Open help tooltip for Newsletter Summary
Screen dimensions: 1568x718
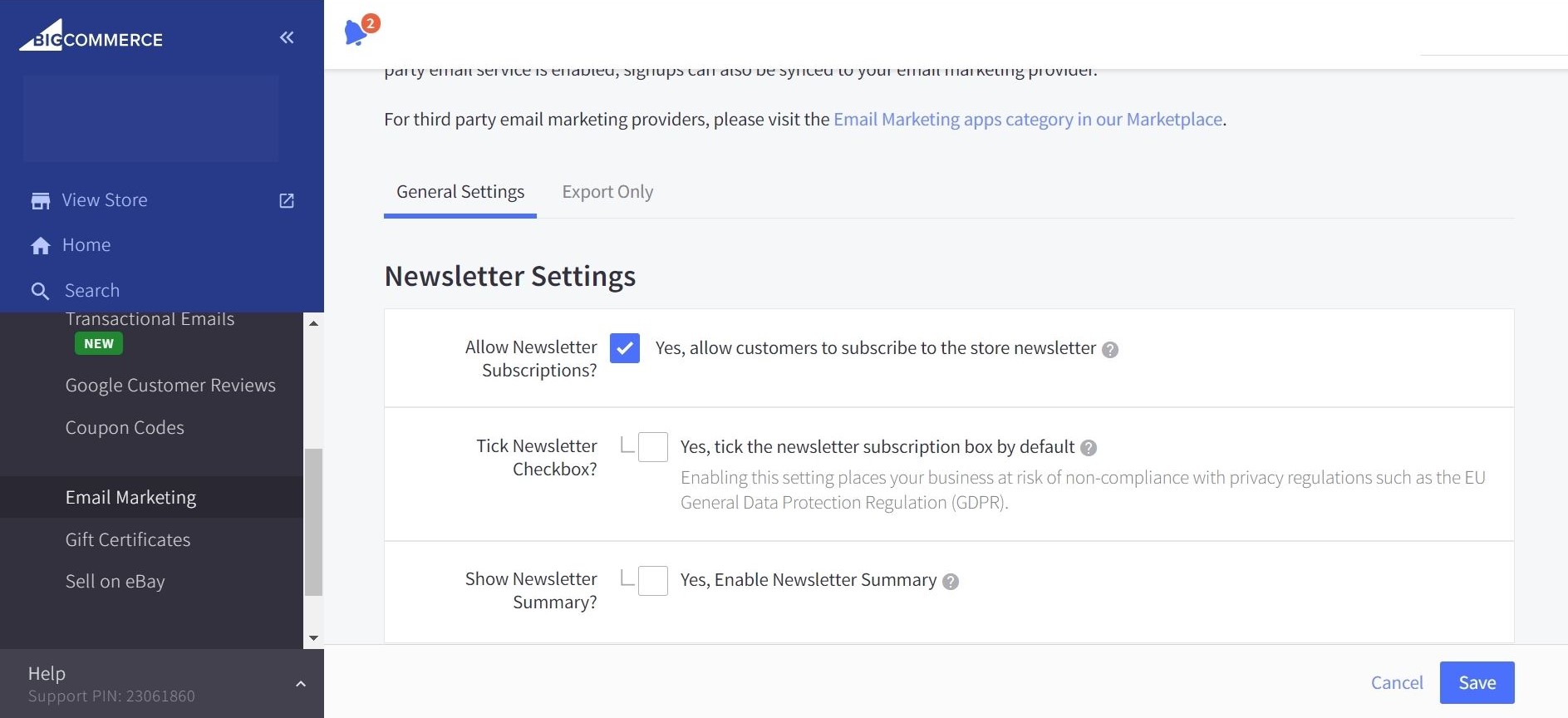tap(951, 582)
